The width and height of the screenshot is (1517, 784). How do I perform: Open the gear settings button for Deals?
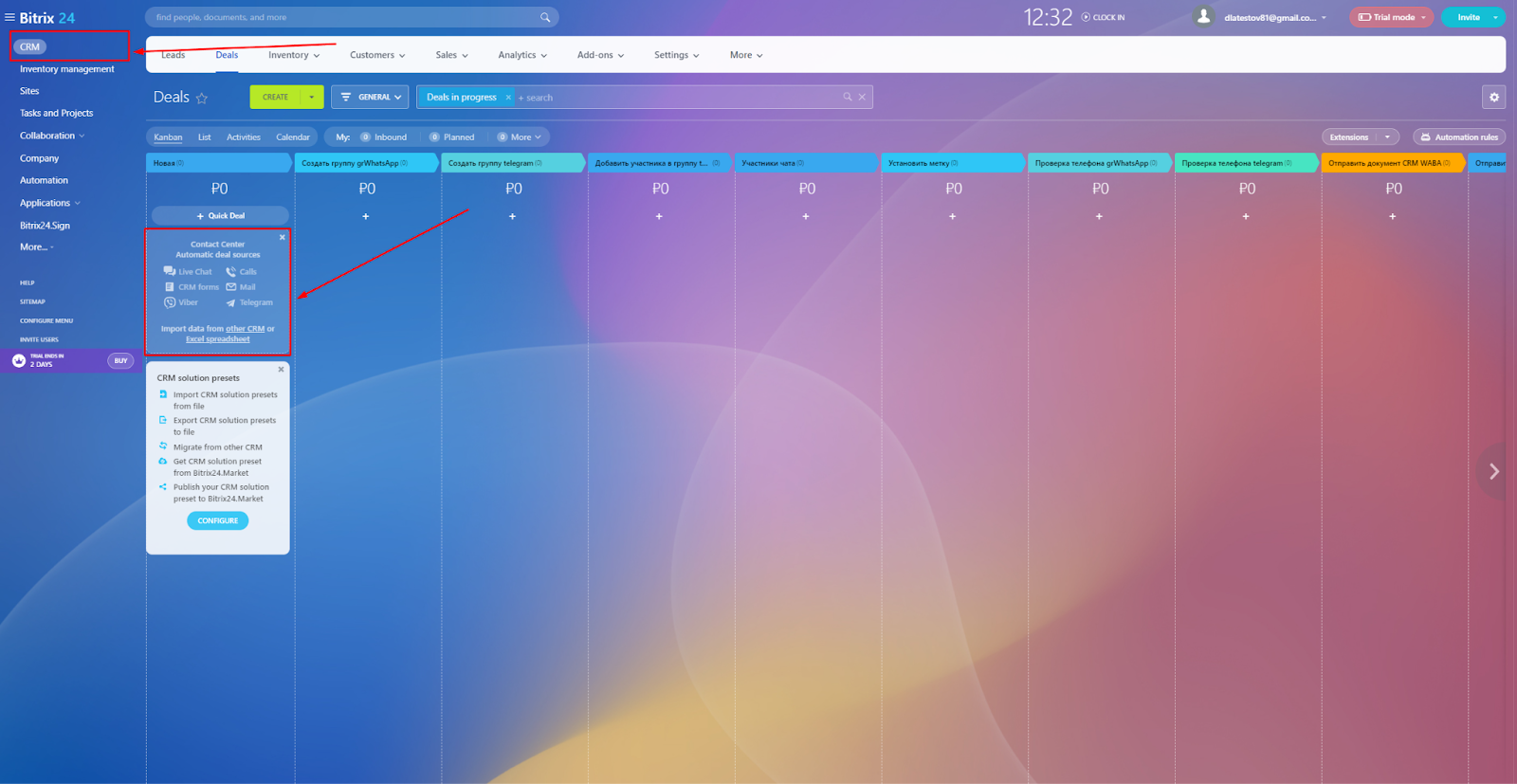[1494, 97]
